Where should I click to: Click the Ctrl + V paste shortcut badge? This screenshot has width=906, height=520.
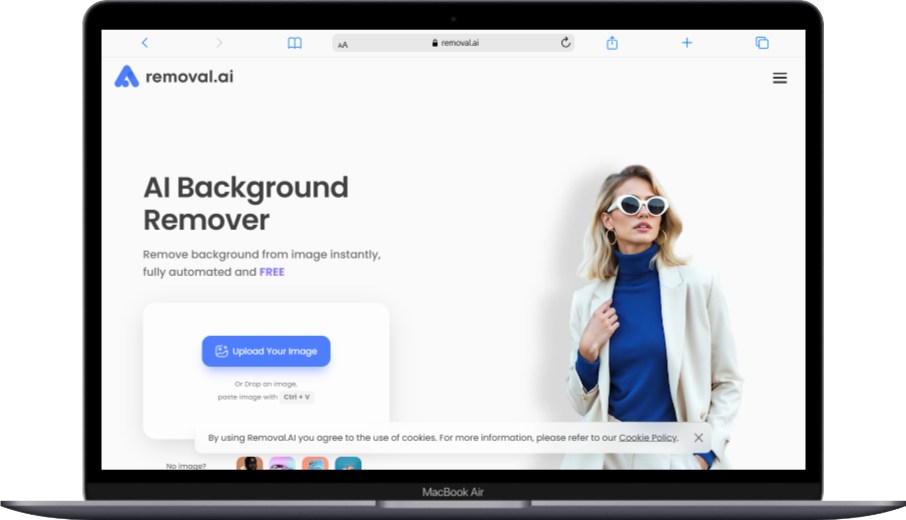tap(297, 397)
